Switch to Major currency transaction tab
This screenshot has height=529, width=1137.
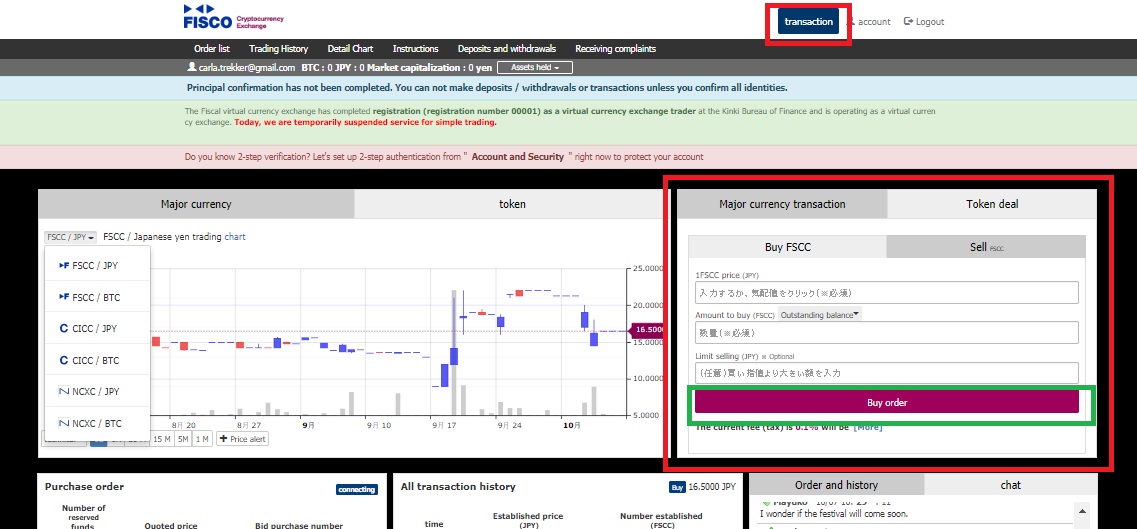tap(782, 204)
